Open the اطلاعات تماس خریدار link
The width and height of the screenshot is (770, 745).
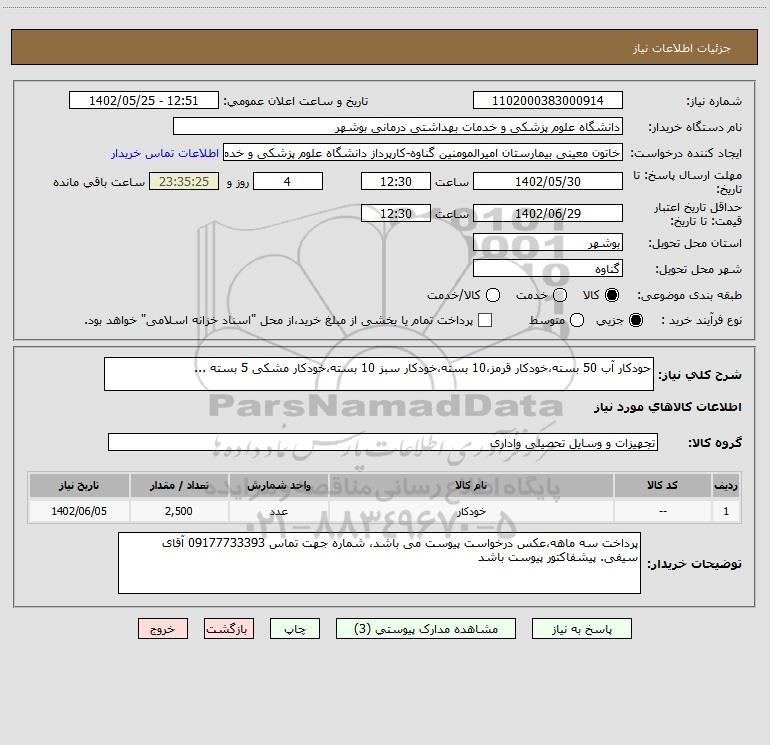coord(164,154)
